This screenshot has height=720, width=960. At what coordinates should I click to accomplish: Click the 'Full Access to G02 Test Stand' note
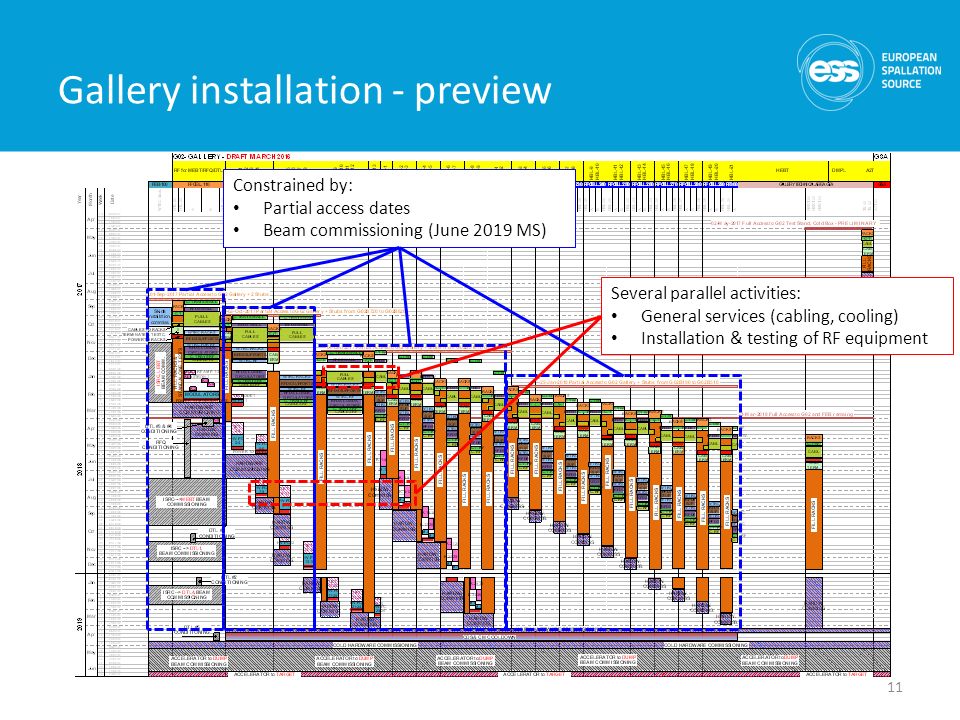pos(793,223)
